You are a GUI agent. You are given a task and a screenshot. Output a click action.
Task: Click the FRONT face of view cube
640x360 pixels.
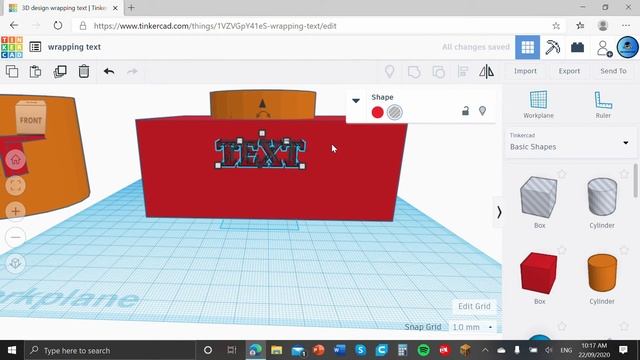click(x=31, y=120)
